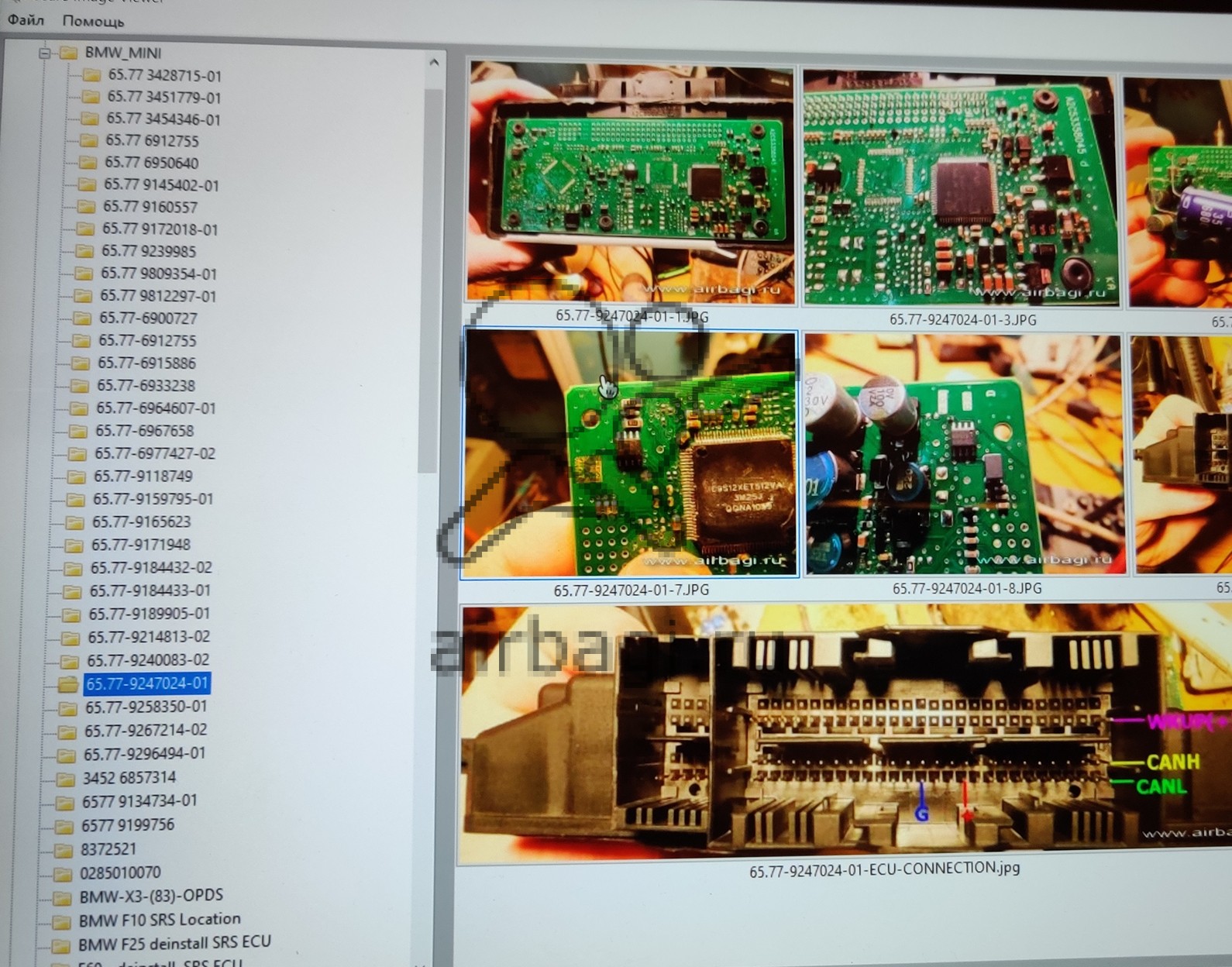Screen dimensions: 1232x967
Task: Click folder icon of 65.77 3428715-01
Action: (92, 75)
